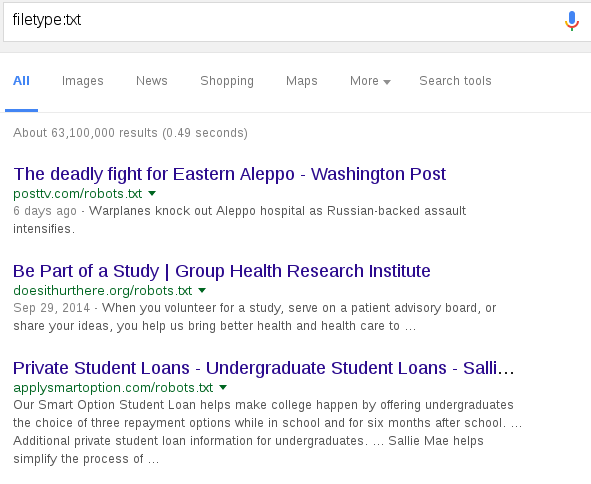Expand arrow next to doesithurthere.org/robots.txt

(202, 290)
